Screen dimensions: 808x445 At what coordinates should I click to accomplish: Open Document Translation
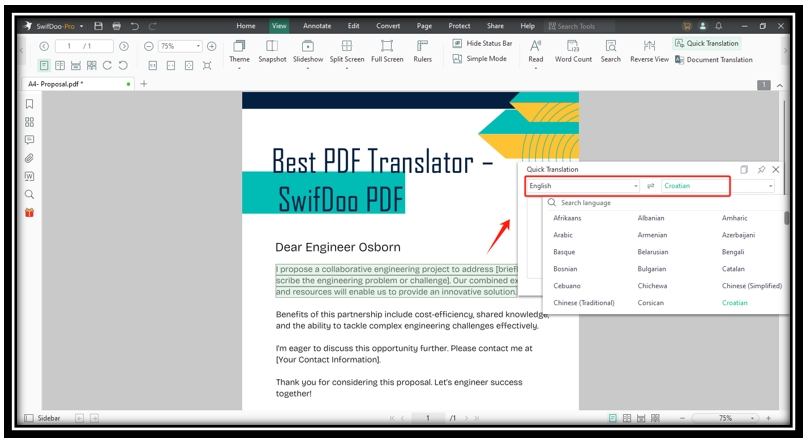(x=714, y=60)
